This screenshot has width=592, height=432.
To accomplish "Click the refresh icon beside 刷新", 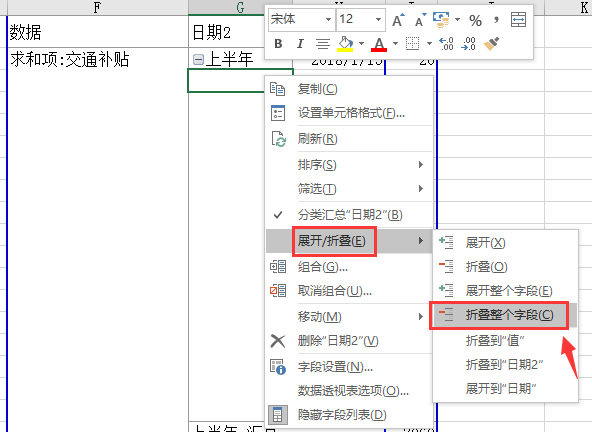I will coord(279,139).
